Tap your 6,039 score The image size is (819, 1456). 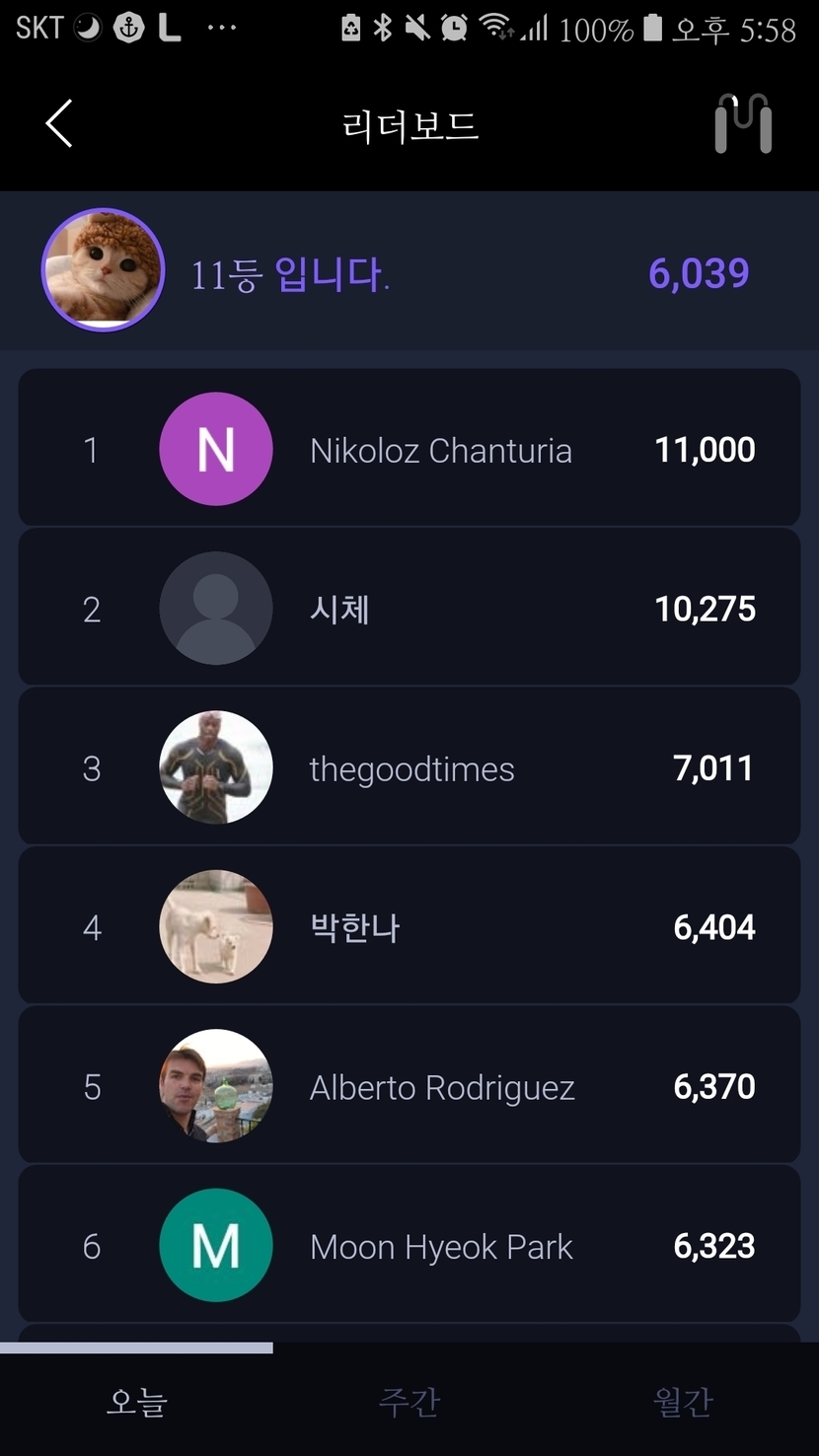point(699,273)
